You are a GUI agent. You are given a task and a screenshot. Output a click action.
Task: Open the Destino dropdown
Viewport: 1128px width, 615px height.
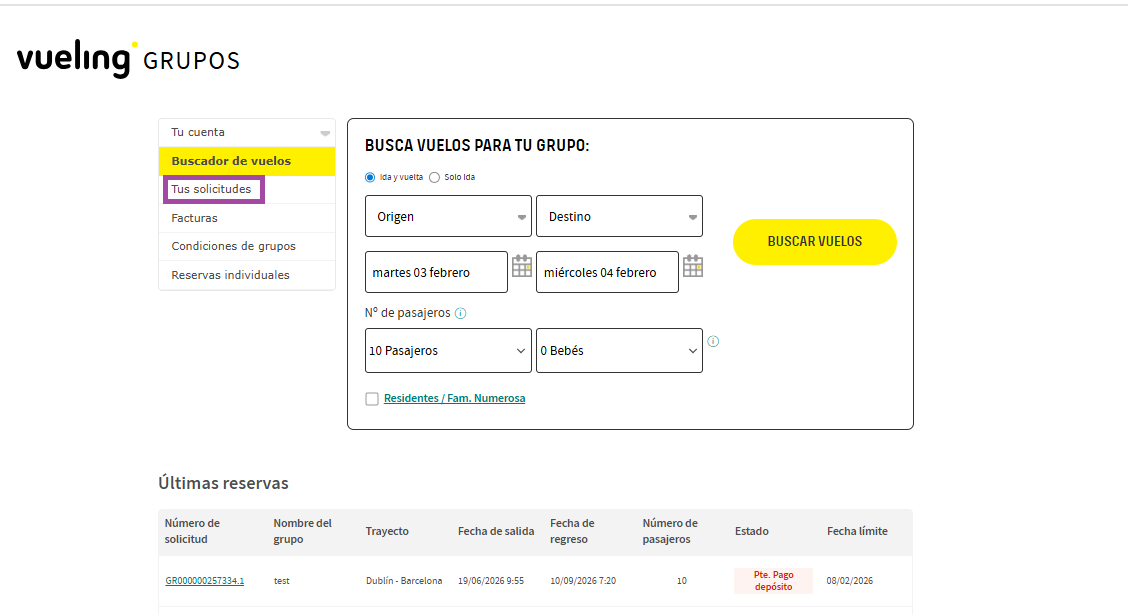point(619,216)
